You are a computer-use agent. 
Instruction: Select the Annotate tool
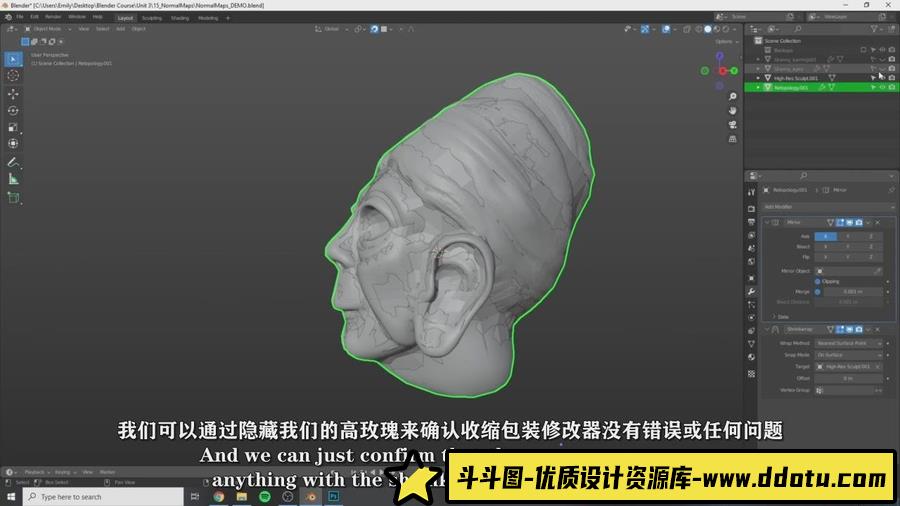pyautogui.click(x=13, y=162)
